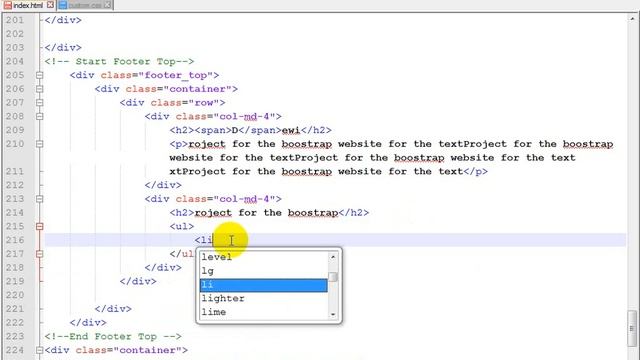Screen dimensions: 640x360
Task: Click the </div> closing tag on line 221
Action: tap(113, 309)
